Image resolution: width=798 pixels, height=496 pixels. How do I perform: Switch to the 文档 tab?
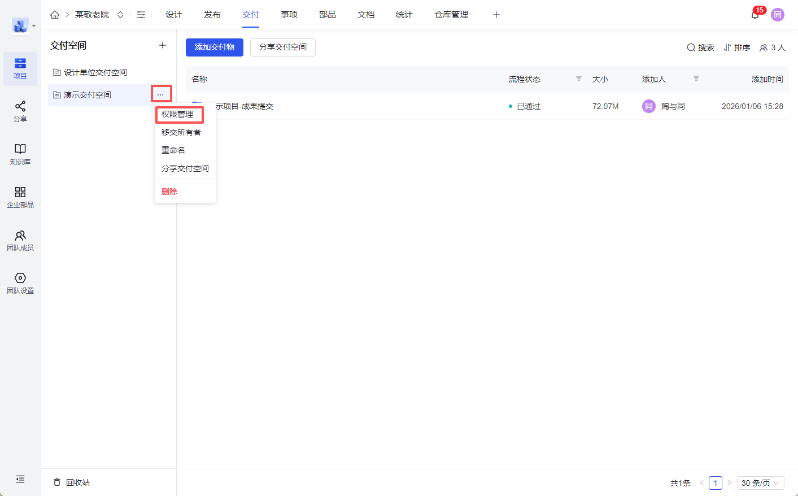point(366,15)
